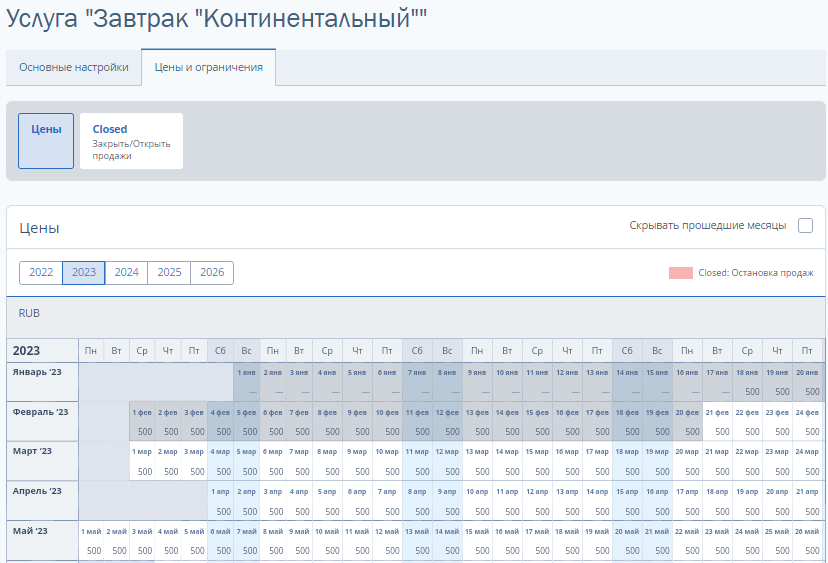Open Closed Закрыть/Открыть продажи option

tap(131, 141)
